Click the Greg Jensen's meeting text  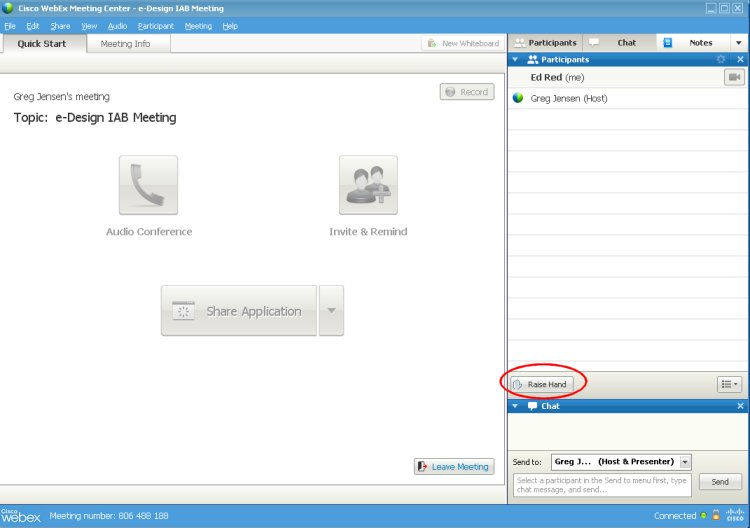tap(62, 97)
